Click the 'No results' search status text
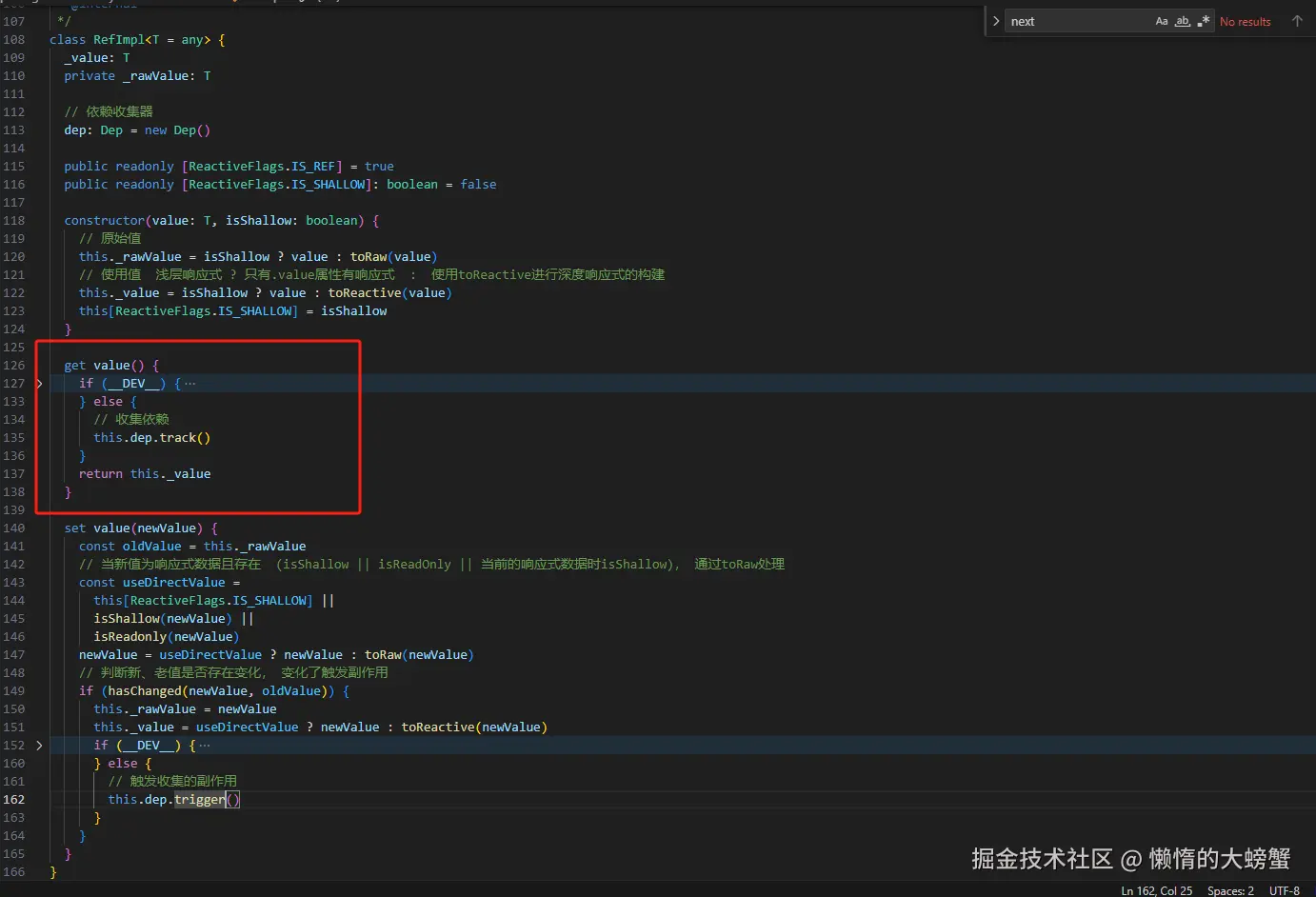 click(x=1245, y=22)
